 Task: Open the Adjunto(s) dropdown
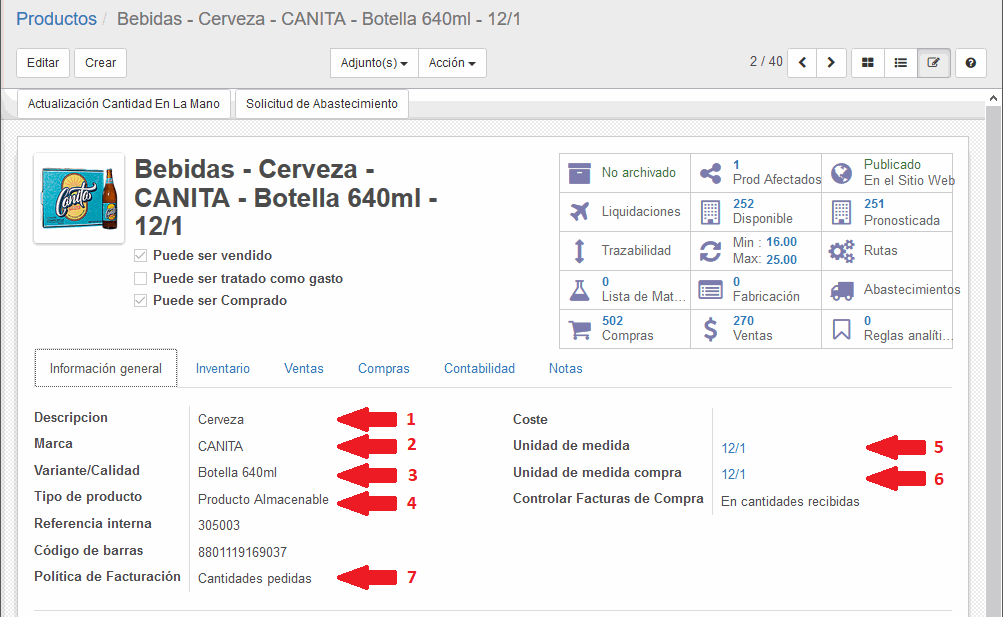point(374,63)
